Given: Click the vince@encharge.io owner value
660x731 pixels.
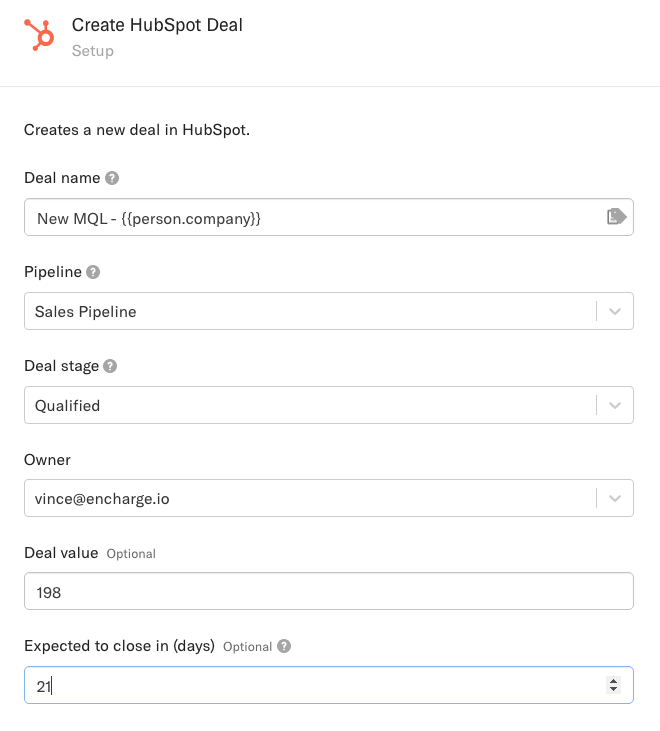Looking at the screenshot, I should click(x=102, y=499).
